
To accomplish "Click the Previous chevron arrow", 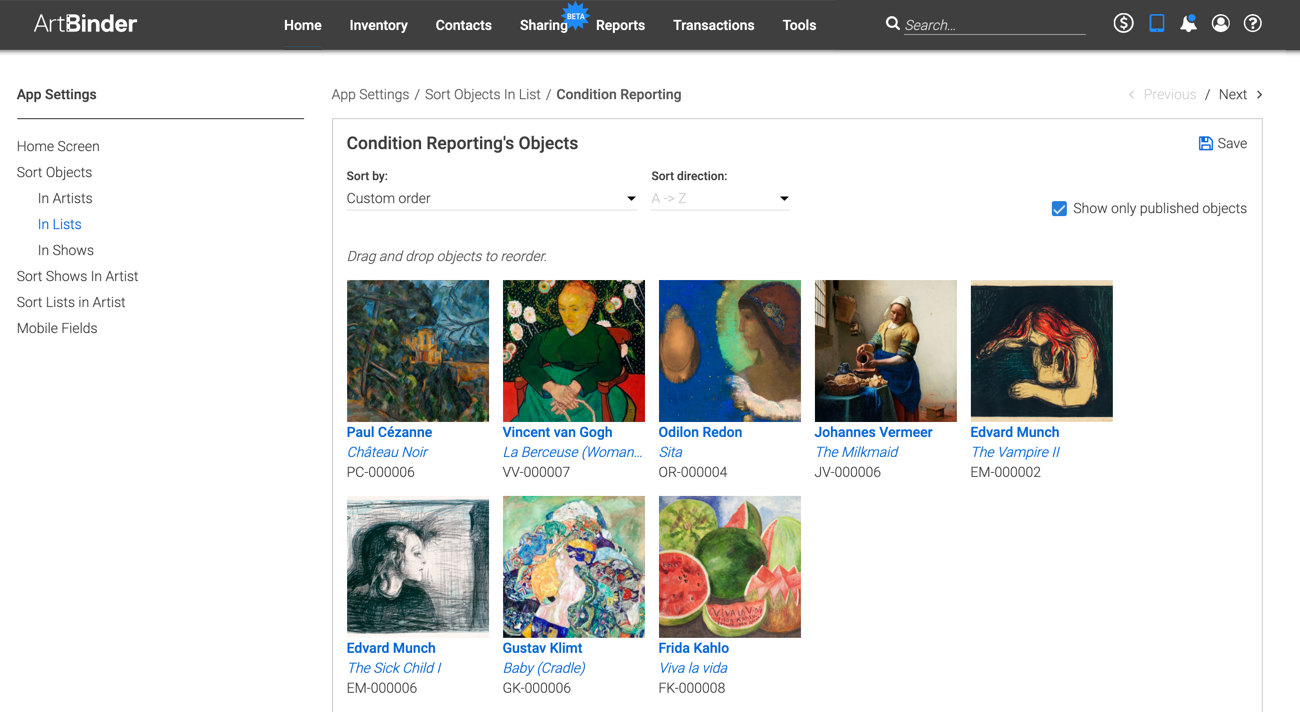I will (1131, 94).
